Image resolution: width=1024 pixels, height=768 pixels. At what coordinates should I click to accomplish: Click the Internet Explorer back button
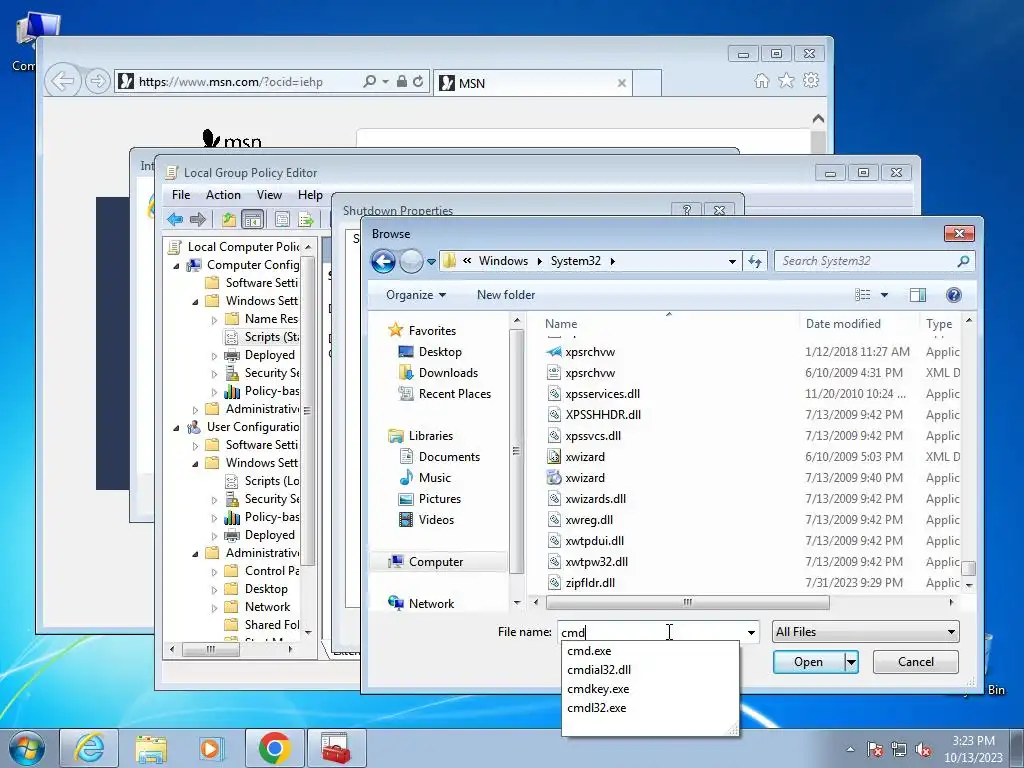pyautogui.click(x=63, y=82)
